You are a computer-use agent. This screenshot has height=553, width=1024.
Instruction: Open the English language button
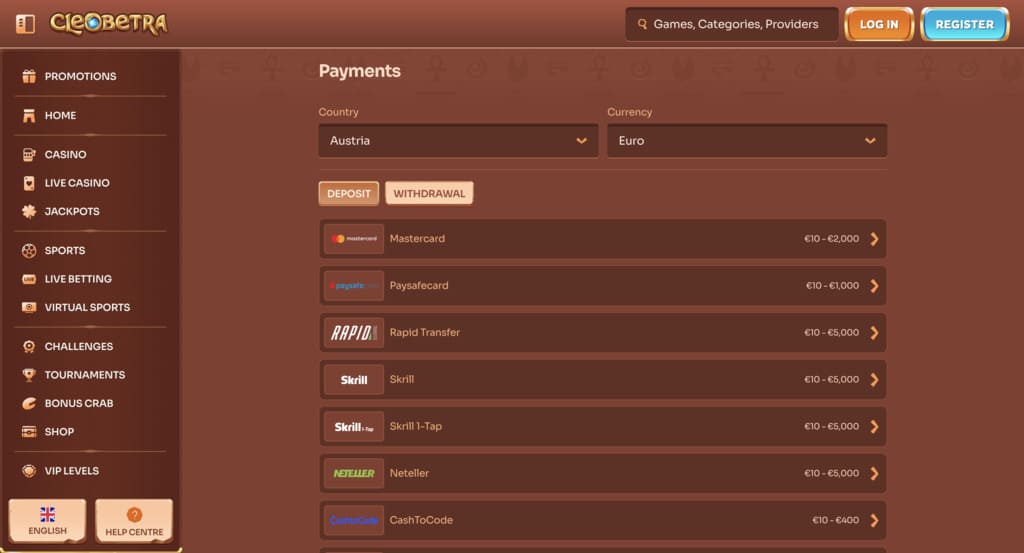pos(48,521)
